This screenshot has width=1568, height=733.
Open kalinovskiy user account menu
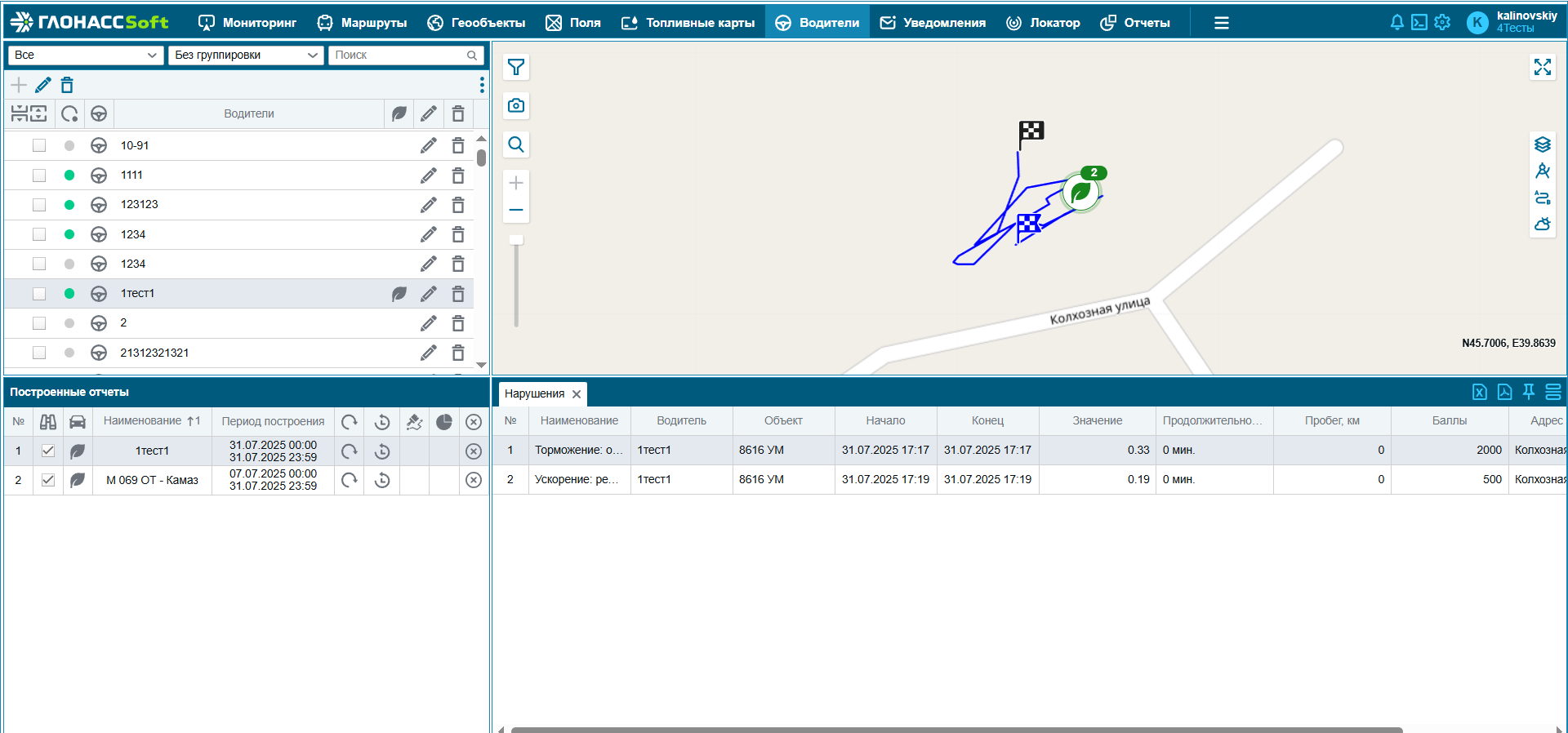coord(1512,22)
